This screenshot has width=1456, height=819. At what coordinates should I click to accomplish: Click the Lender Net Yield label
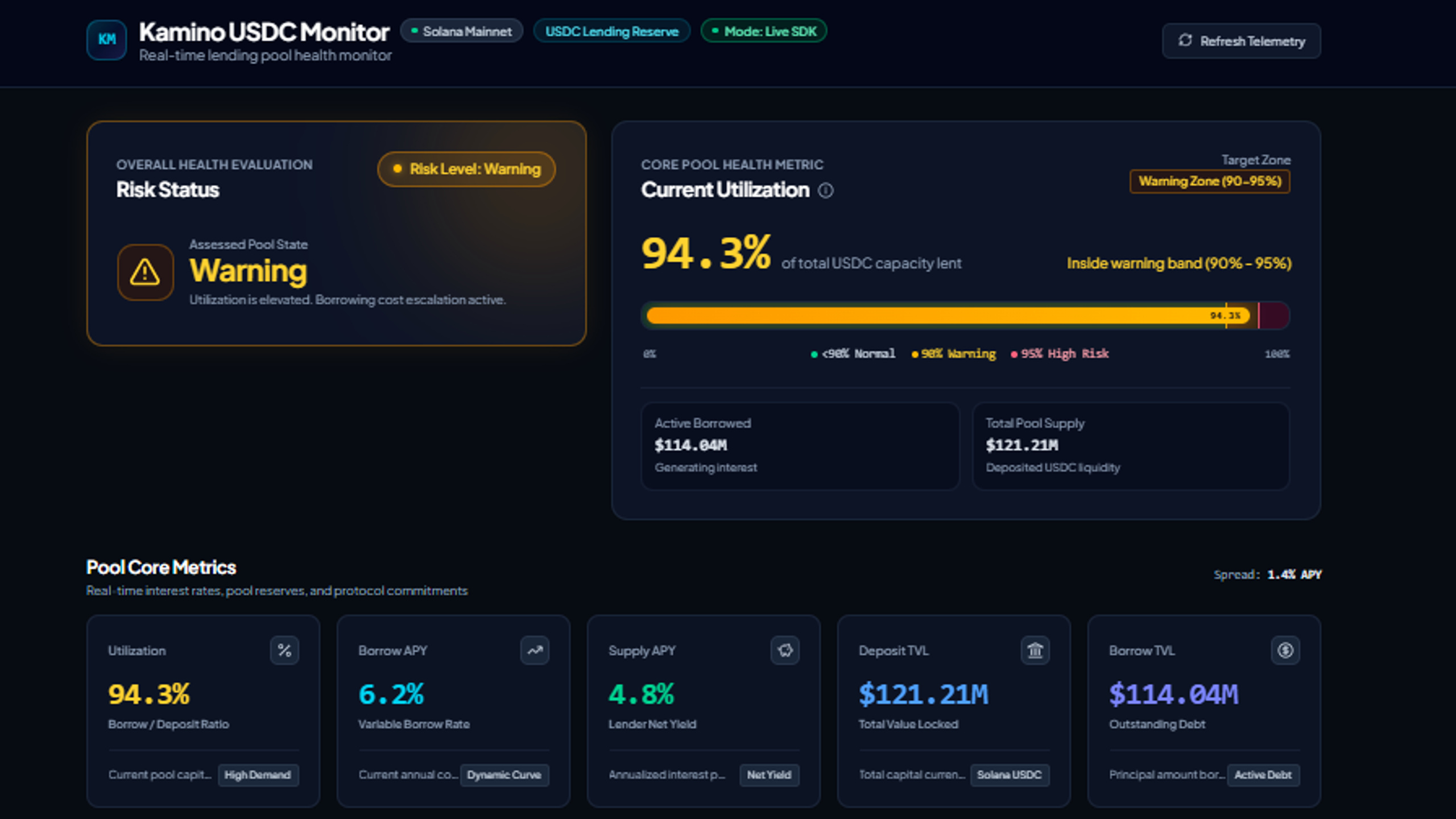point(652,724)
